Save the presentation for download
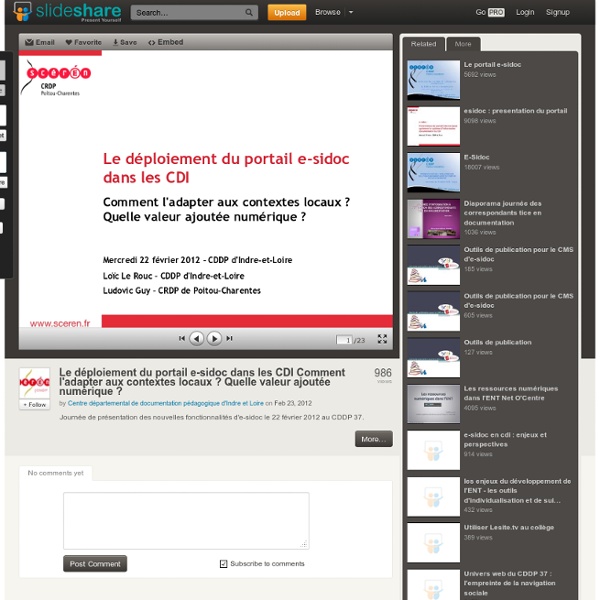Viewport: 600px width, 600px height. pyautogui.click(x=125, y=42)
